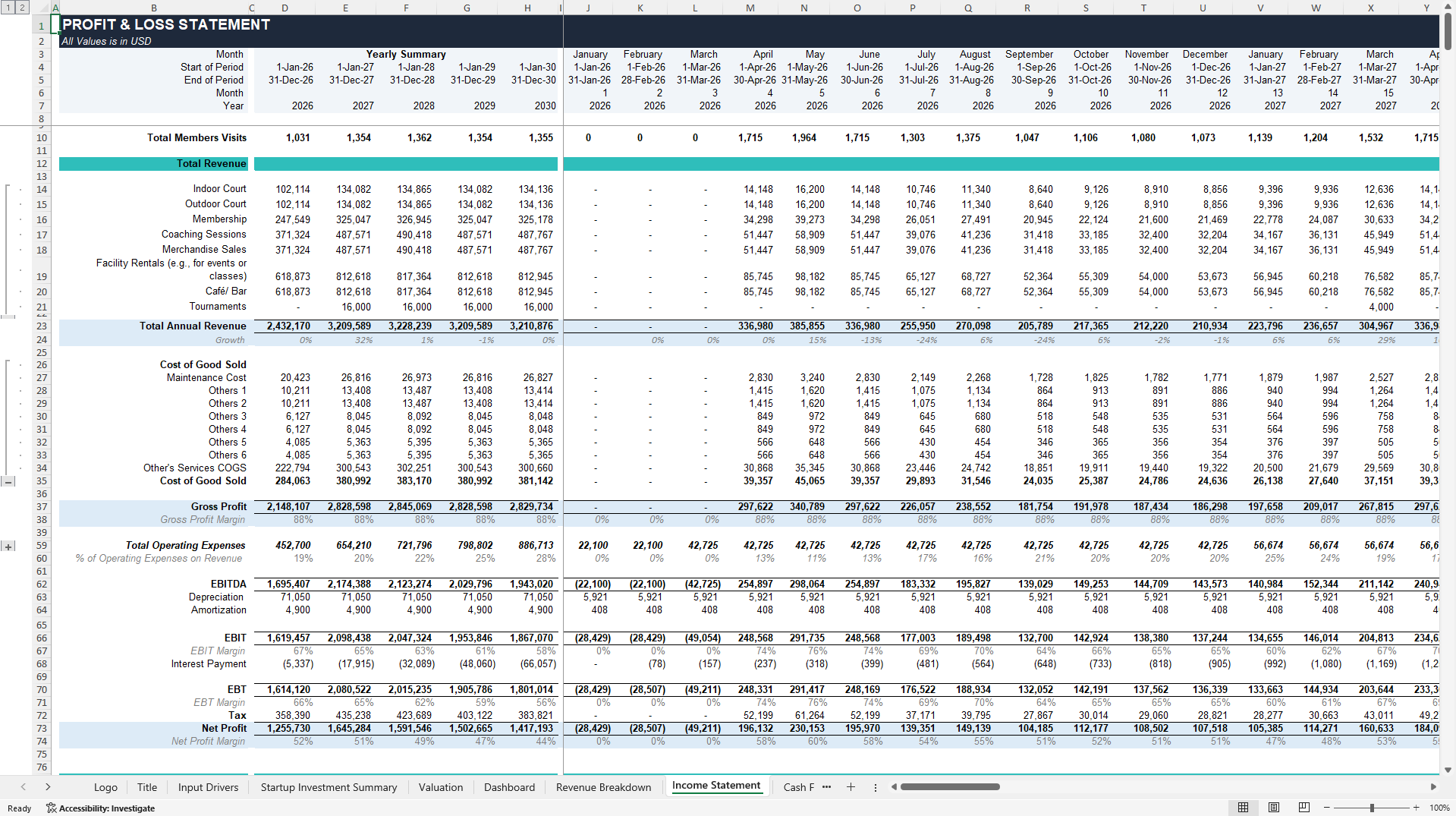Open the Valuation sheet tab
The image size is (1456, 816).
pos(441,787)
